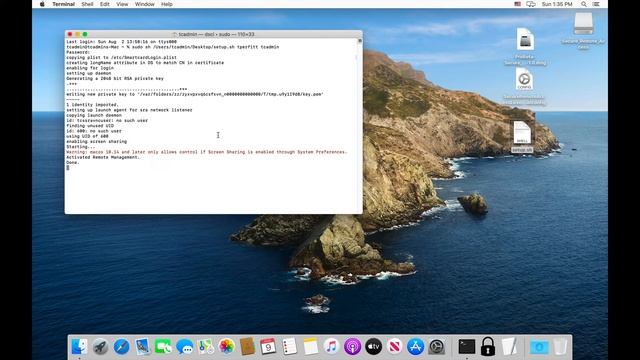Open the Edit menu
The image size is (640, 360).
pos(105,4)
